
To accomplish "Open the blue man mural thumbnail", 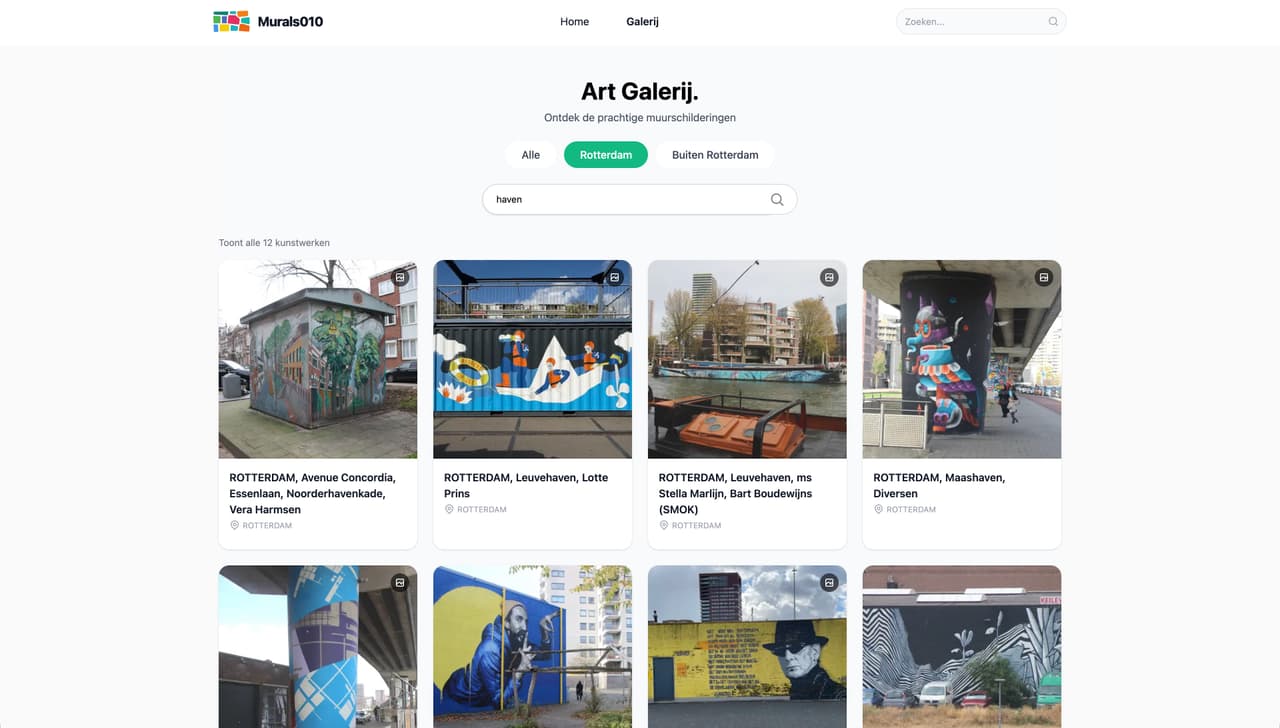I will tap(532, 646).
